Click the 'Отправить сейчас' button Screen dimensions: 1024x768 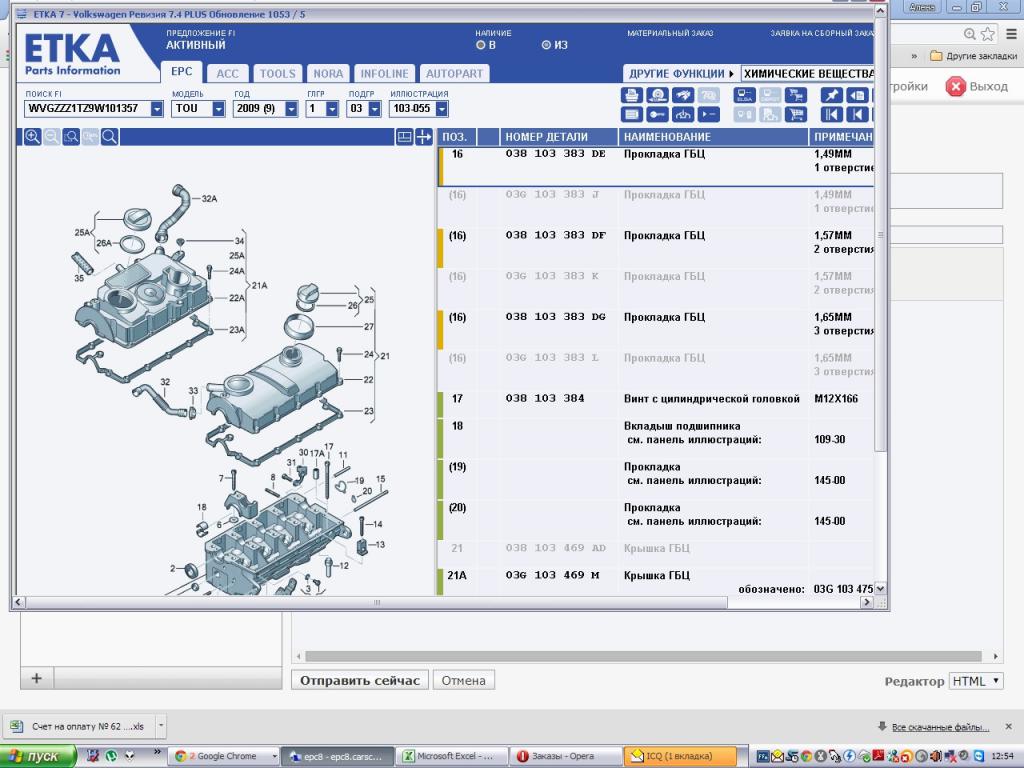click(360, 680)
